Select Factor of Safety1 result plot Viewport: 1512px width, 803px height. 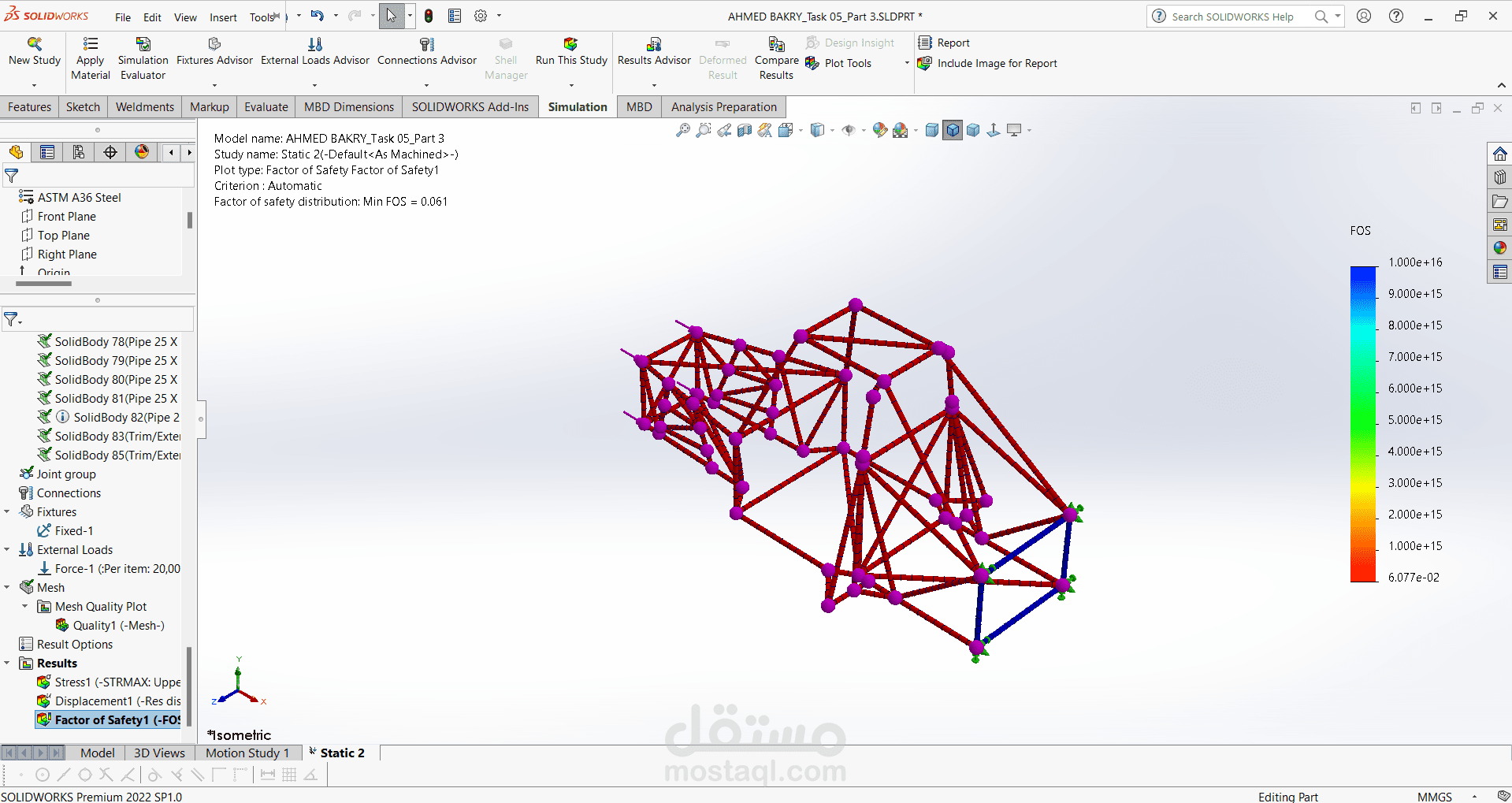(x=109, y=719)
